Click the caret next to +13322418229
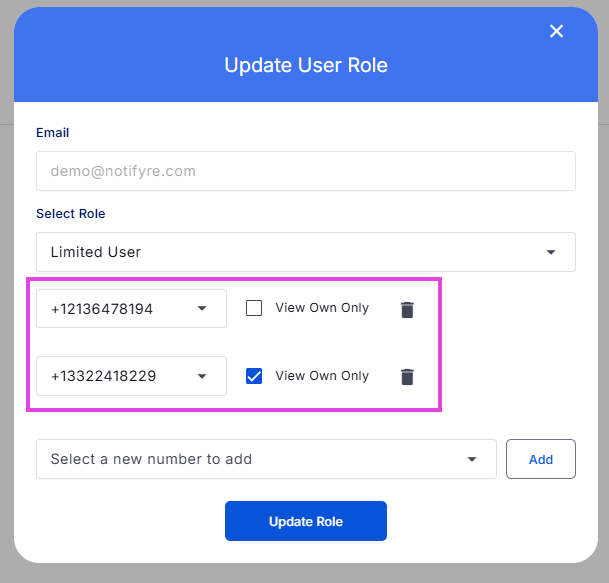609x583 pixels. pos(202,376)
